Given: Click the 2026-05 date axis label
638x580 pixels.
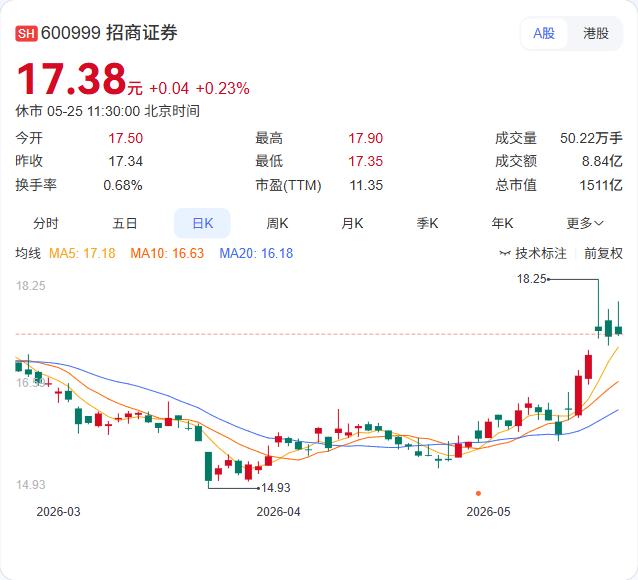Looking at the screenshot, I should coord(488,512).
